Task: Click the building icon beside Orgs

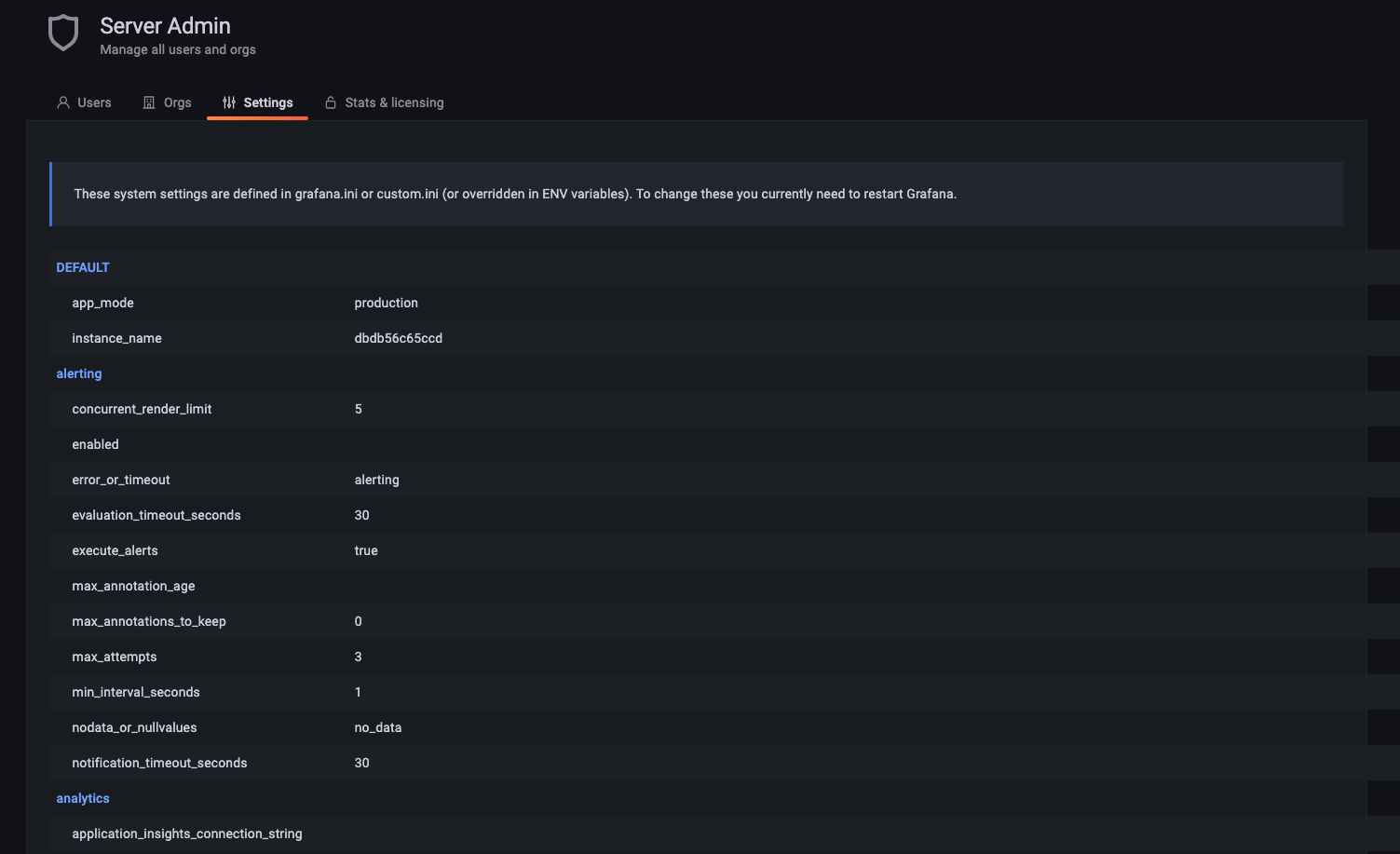Action: (150, 102)
